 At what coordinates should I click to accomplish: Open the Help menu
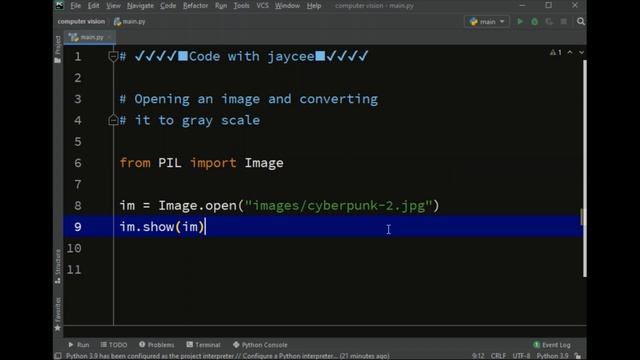coord(314,6)
